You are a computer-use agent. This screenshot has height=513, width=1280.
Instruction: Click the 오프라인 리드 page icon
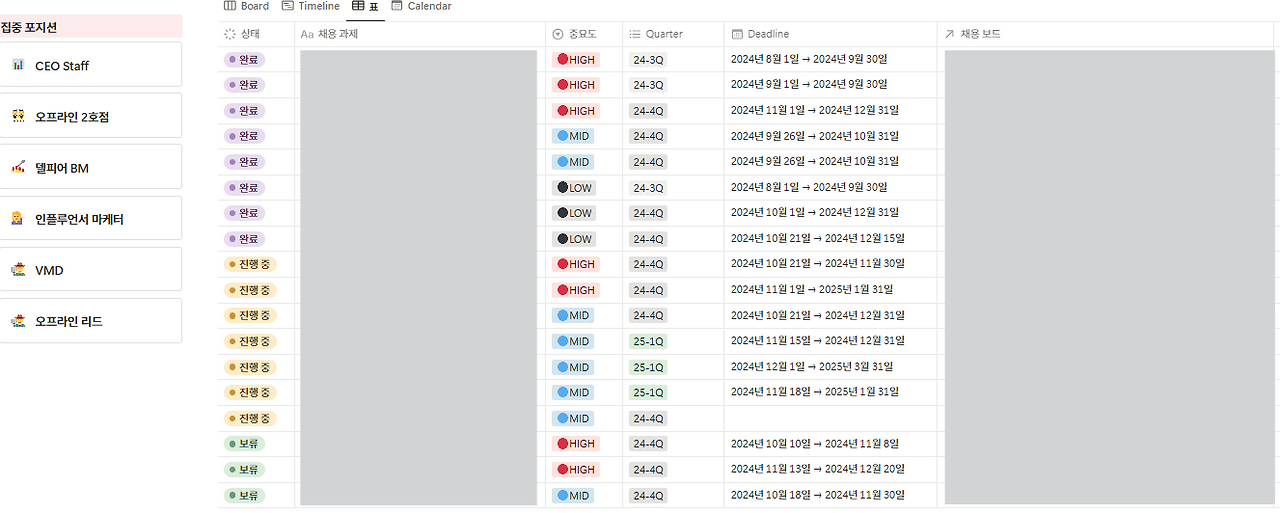[18, 321]
